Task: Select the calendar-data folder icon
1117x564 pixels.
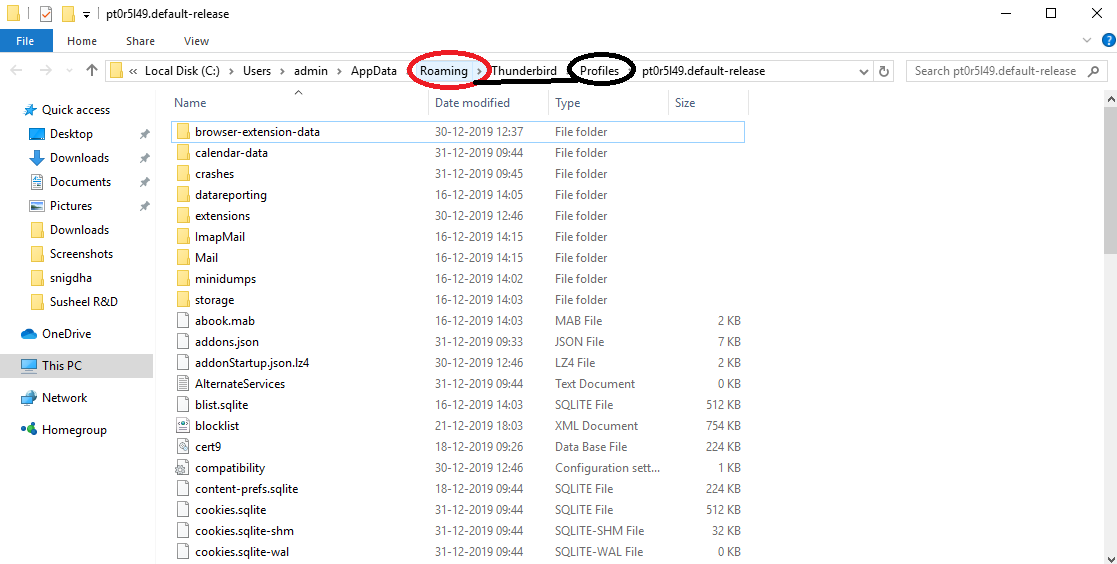Action: pos(183,152)
